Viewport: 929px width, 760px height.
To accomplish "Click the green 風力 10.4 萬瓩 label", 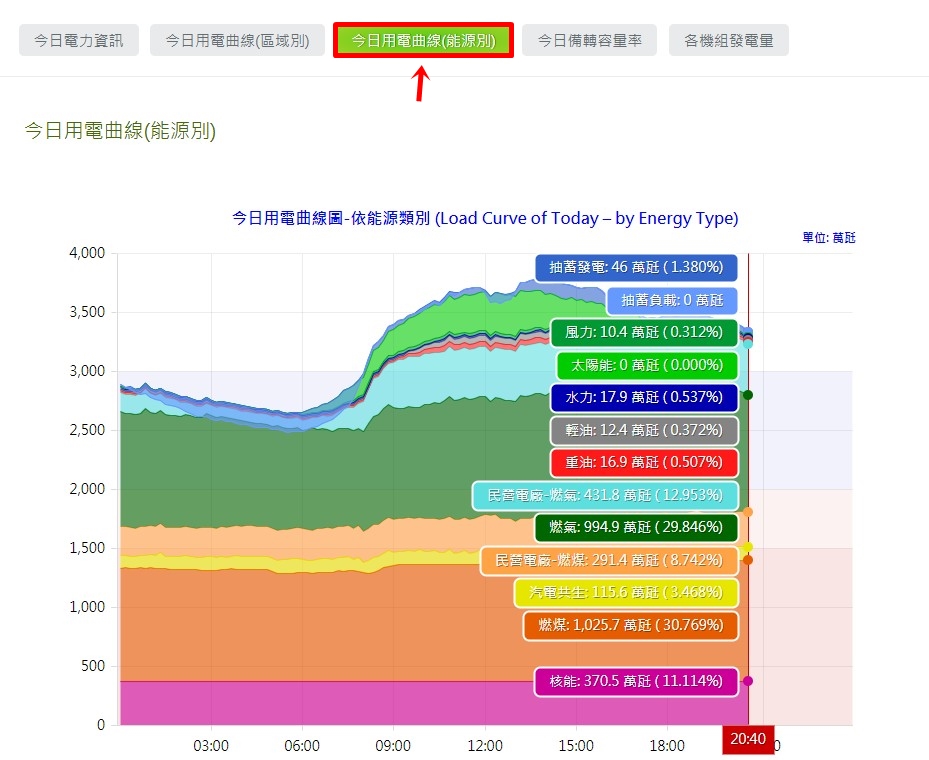I will pyautogui.click(x=644, y=332).
